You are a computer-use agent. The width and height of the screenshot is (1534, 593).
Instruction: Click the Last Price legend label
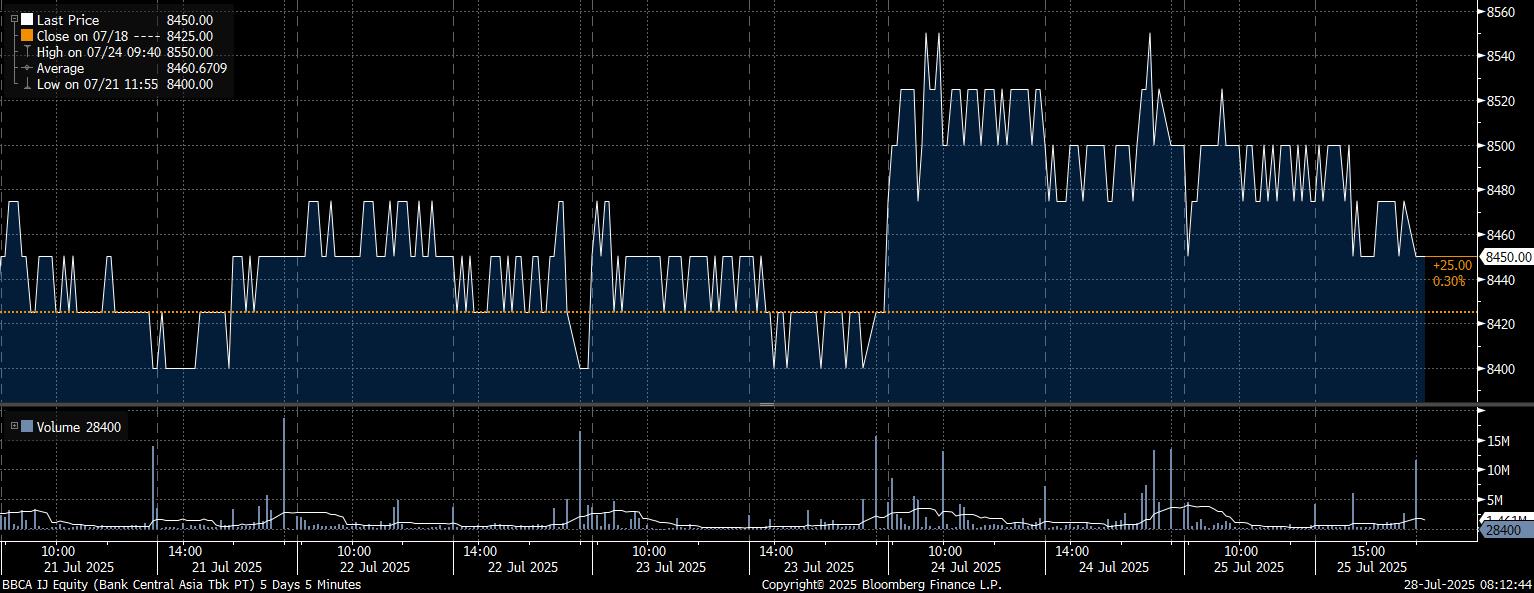[67, 19]
